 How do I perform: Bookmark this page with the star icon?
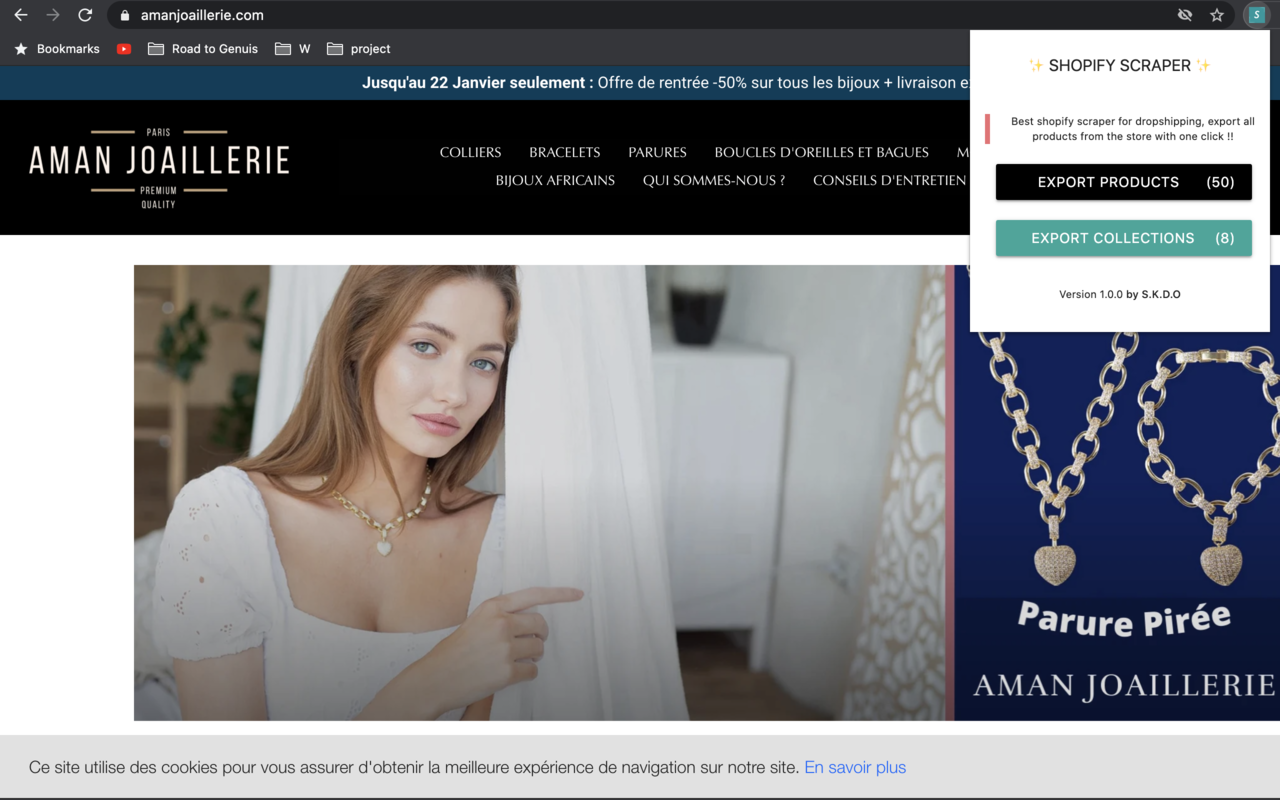coord(1217,15)
